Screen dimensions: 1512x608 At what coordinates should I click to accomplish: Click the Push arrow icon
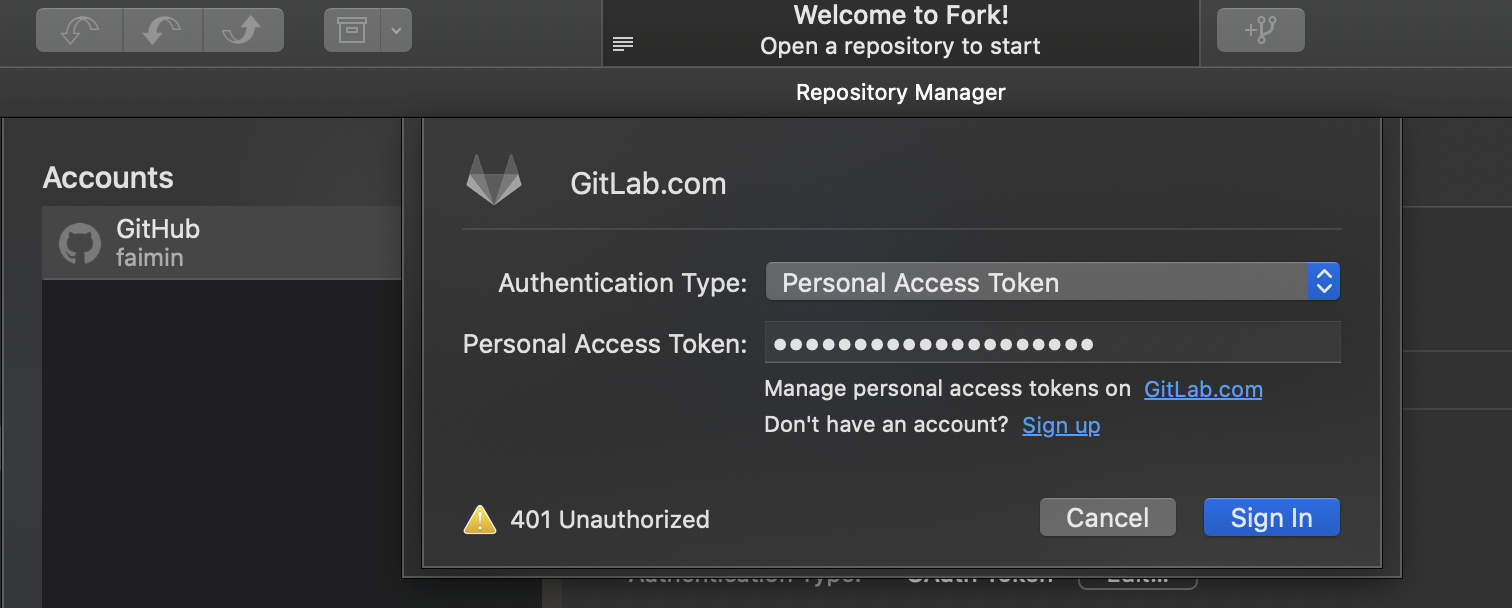(x=243, y=30)
